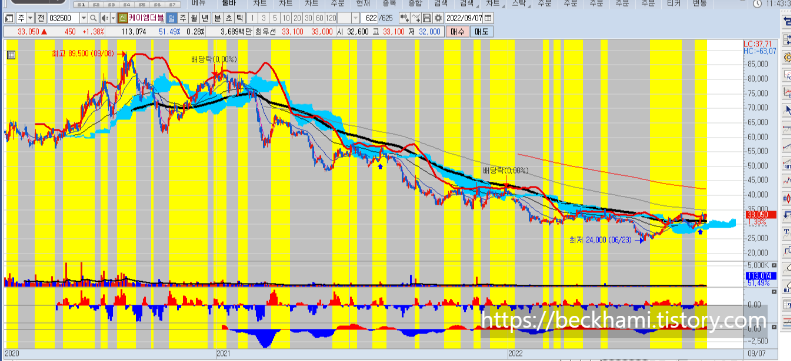This screenshot has height=361, width=791.
Task: Open the 메뉴 tab
Action: [x=198, y=3]
